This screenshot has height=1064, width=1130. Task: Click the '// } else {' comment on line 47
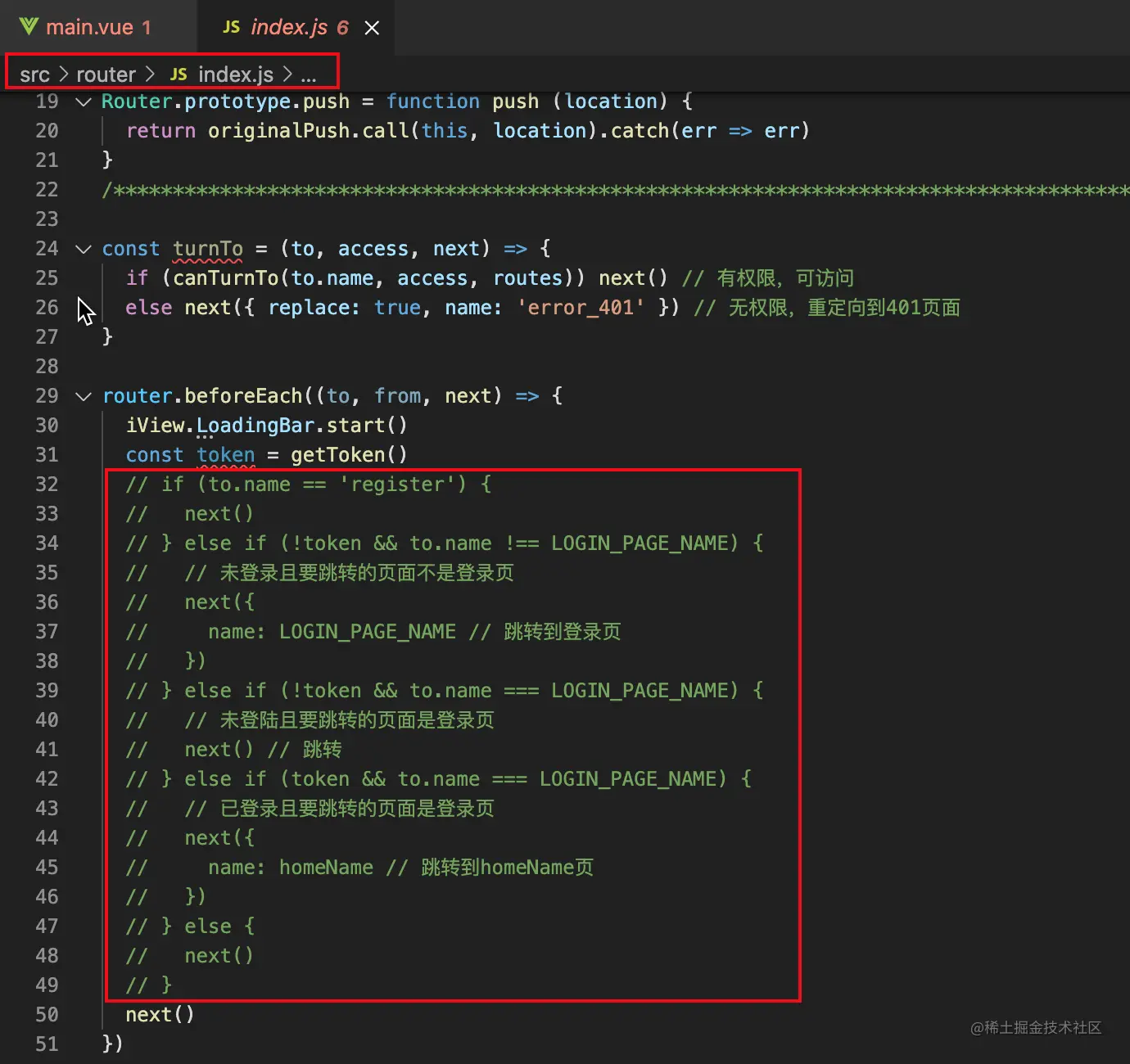(x=191, y=926)
